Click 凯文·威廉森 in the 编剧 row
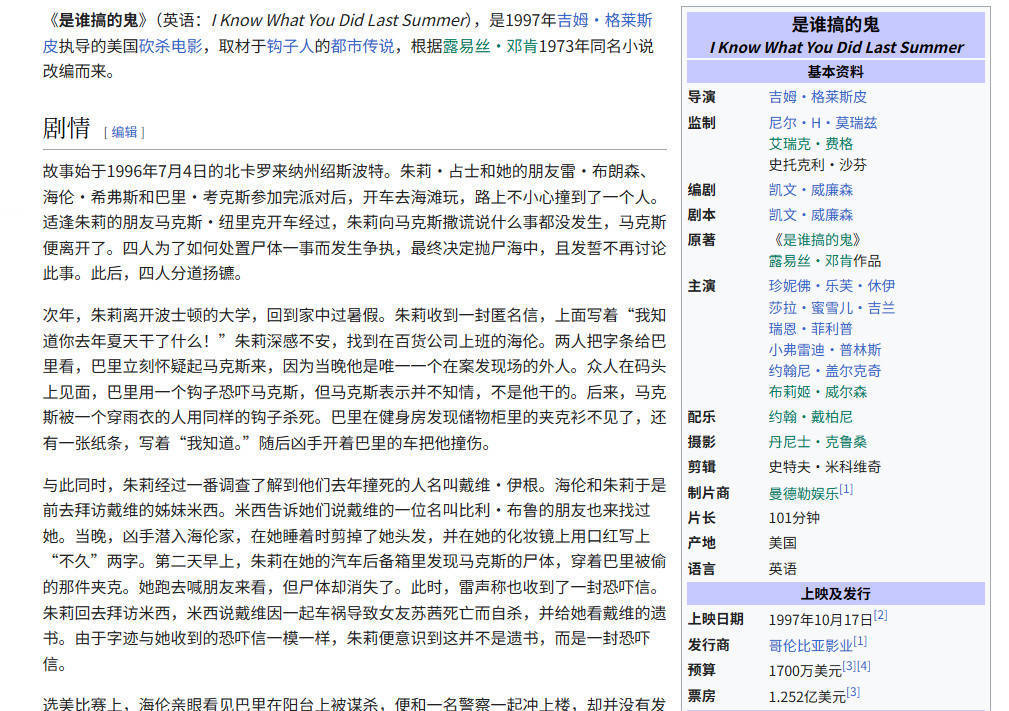Image resolution: width=1009 pixels, height=711 pixels. click(810, 190)
